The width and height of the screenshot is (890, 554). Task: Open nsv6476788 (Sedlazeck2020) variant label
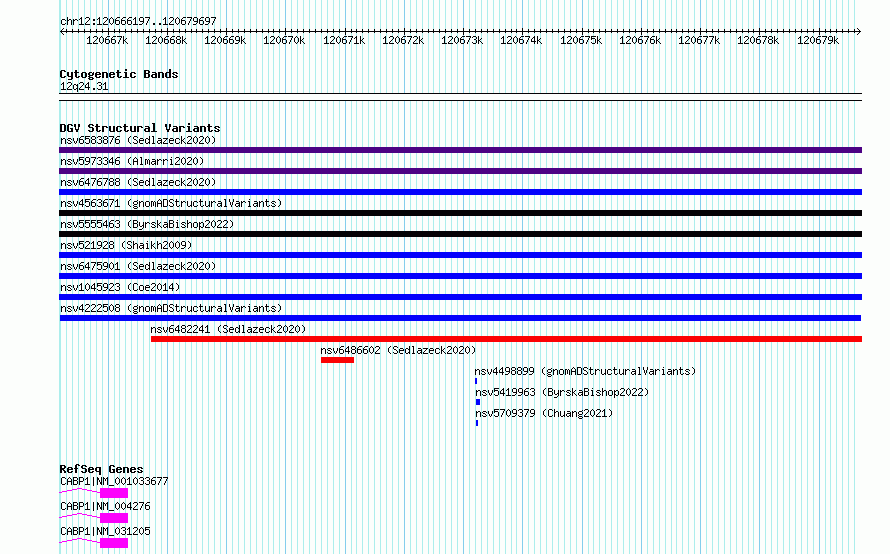(x=138, y=182)
